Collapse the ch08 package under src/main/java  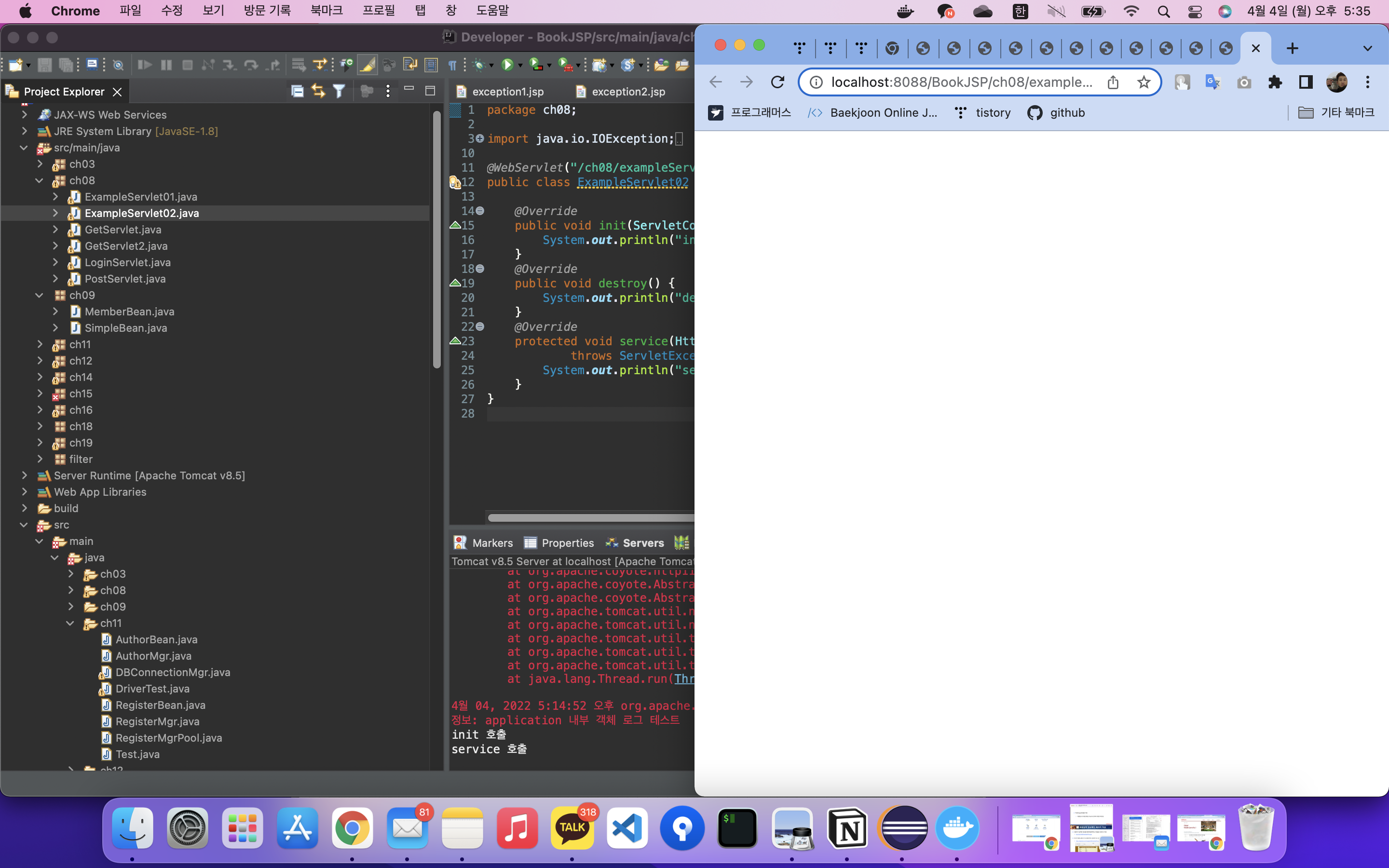click(x=39, y=180)
